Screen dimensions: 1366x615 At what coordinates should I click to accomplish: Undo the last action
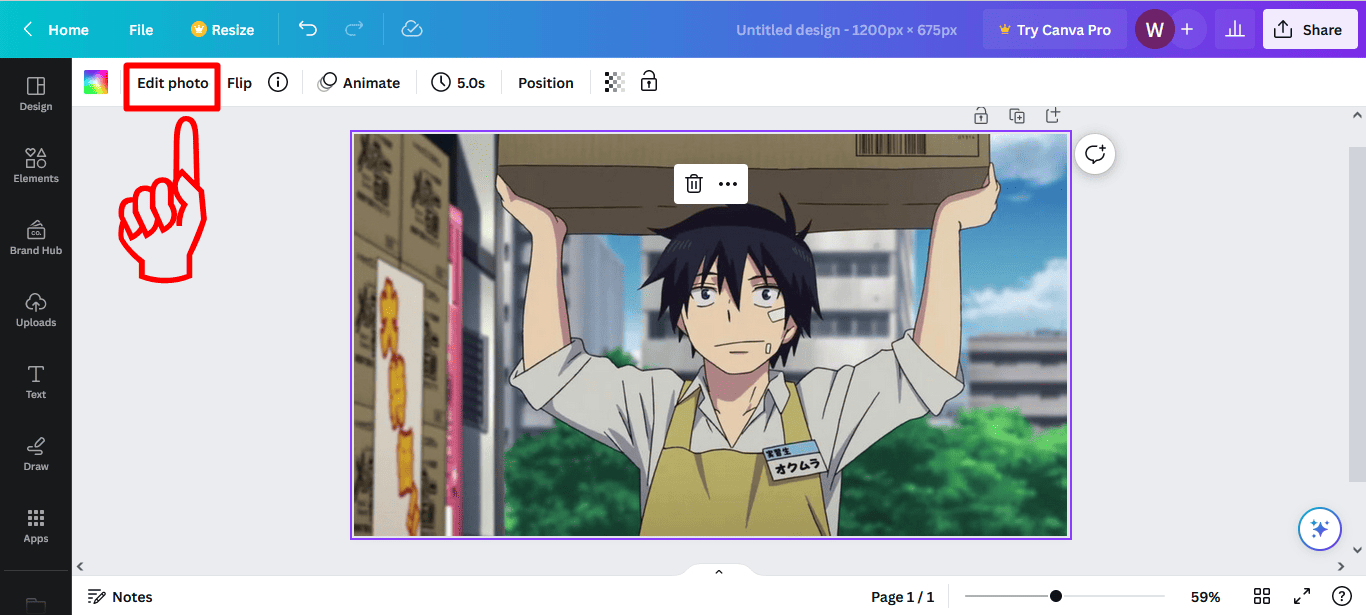[x=308, y=29]
